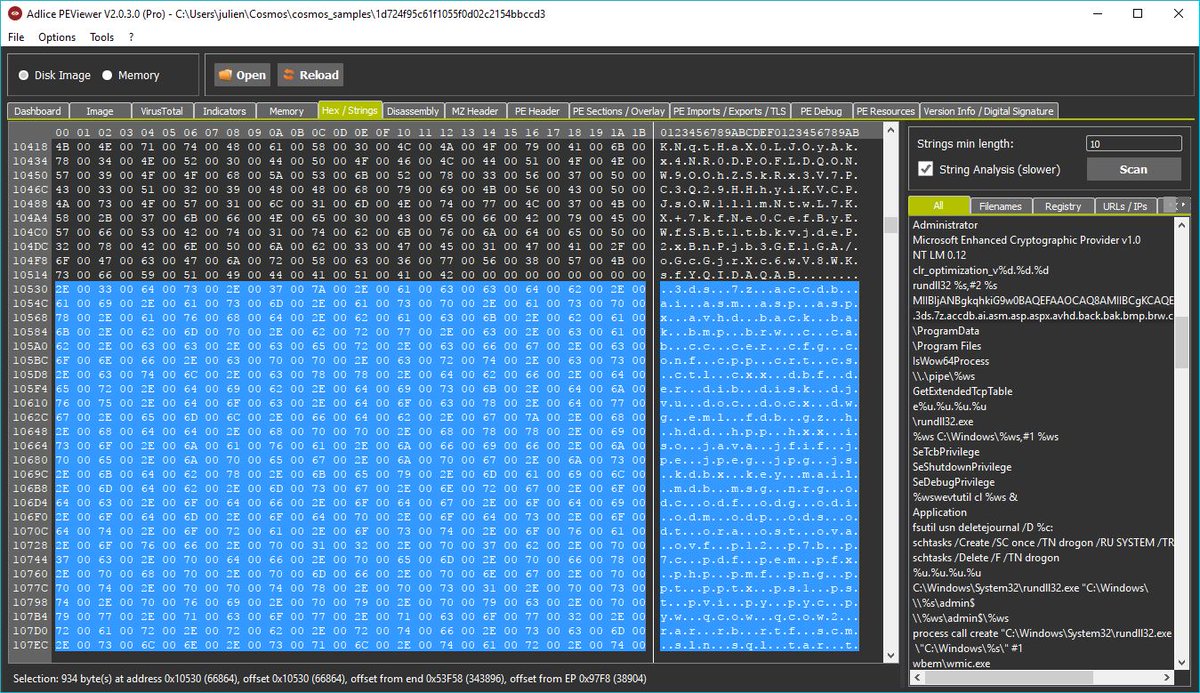The height and width of the screenshot is (693, 1200).
Task: Select the Disk Image radio button
Action: pyautogui.click(x=56, y=75)
